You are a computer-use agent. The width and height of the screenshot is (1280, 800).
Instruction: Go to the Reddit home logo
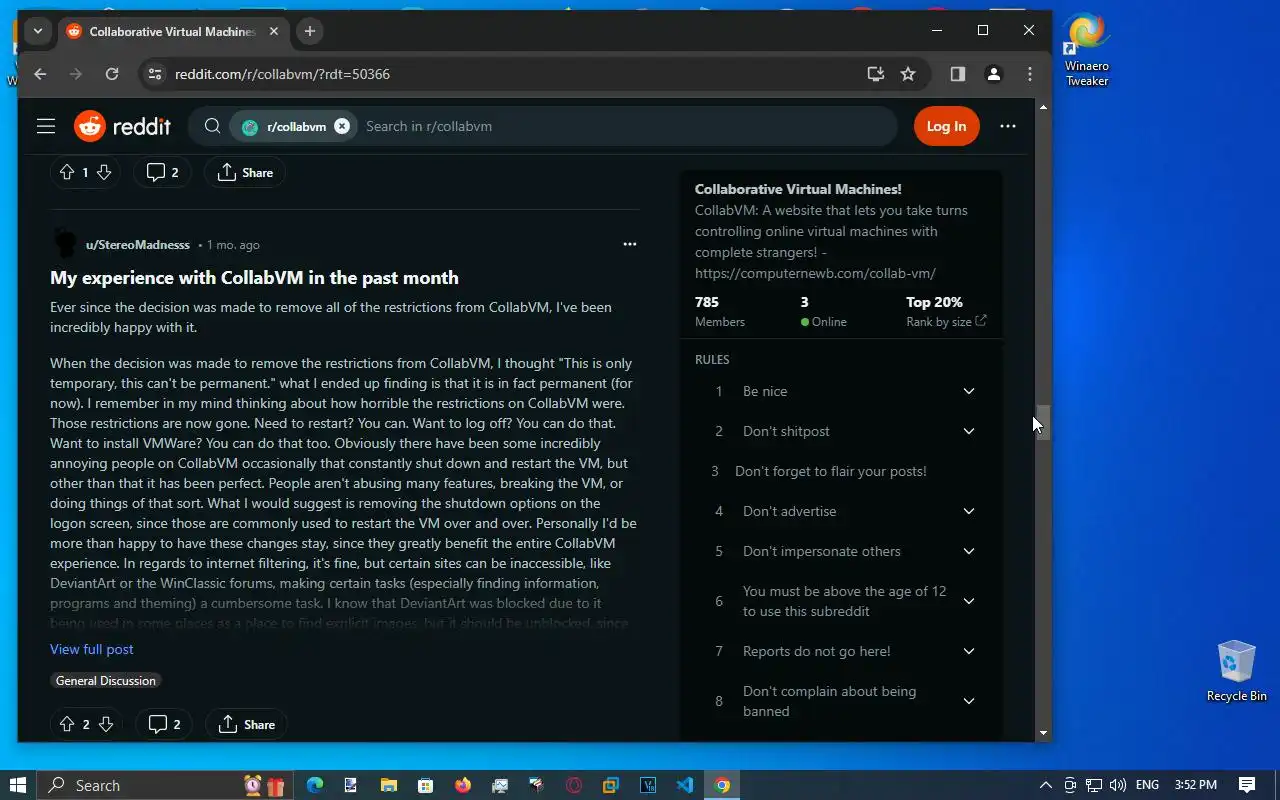(x=122, y=126)
